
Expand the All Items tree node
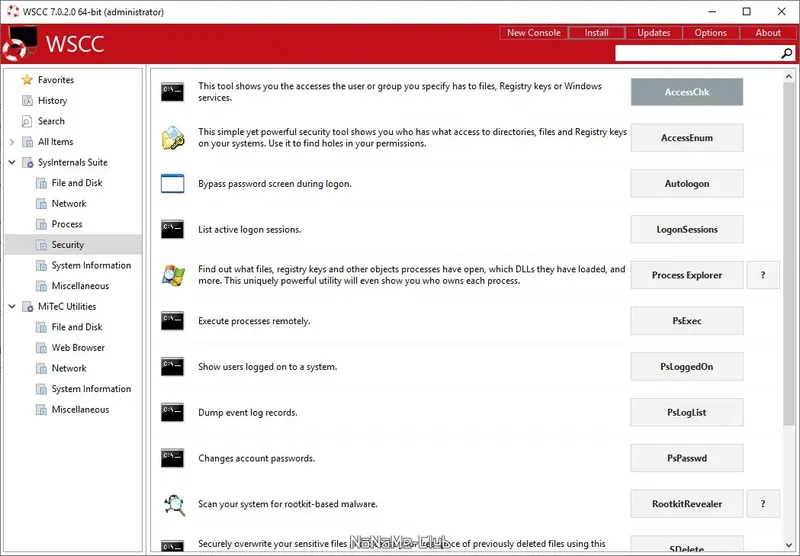[12, 142]
